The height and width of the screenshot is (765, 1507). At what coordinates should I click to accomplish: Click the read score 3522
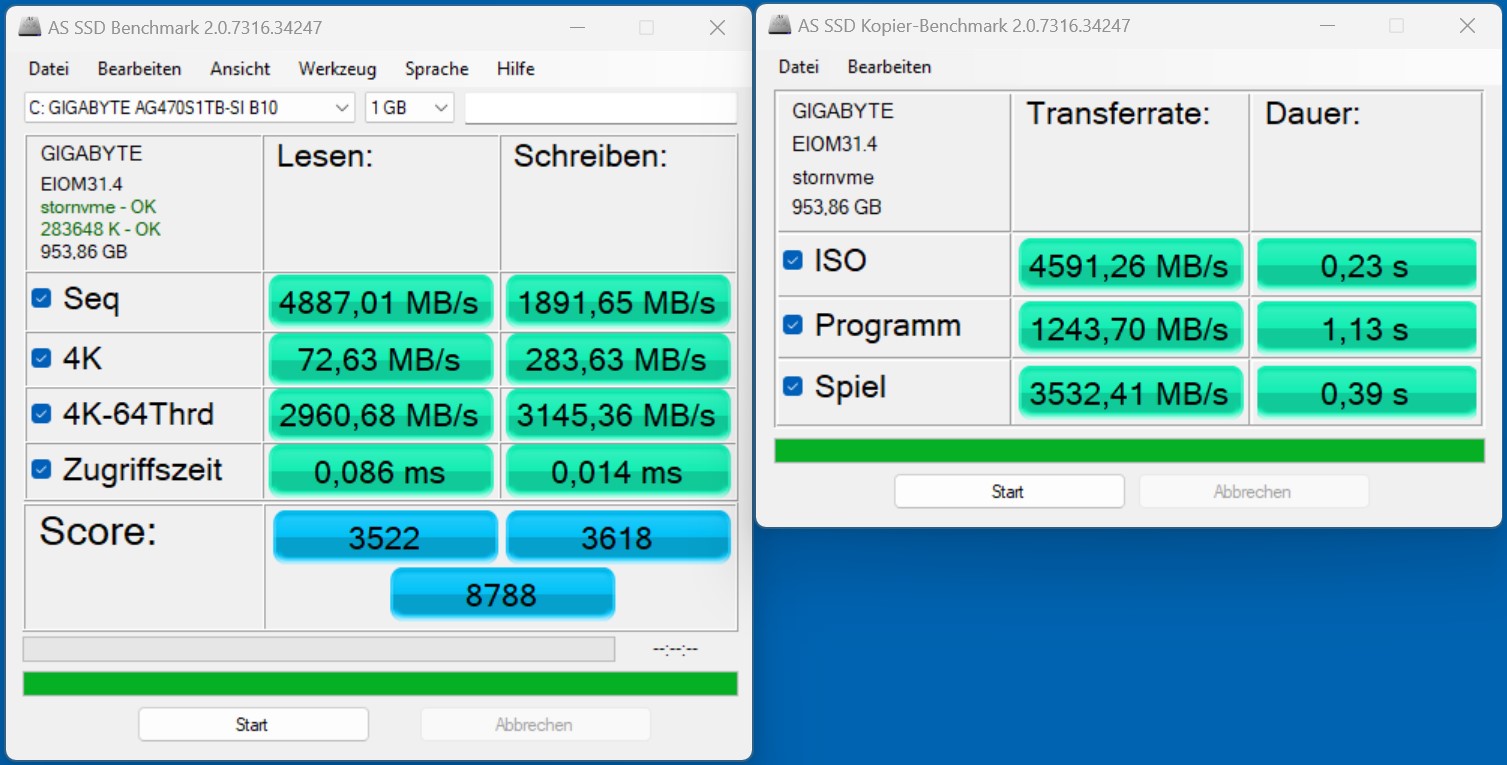(x=385, y=537)
